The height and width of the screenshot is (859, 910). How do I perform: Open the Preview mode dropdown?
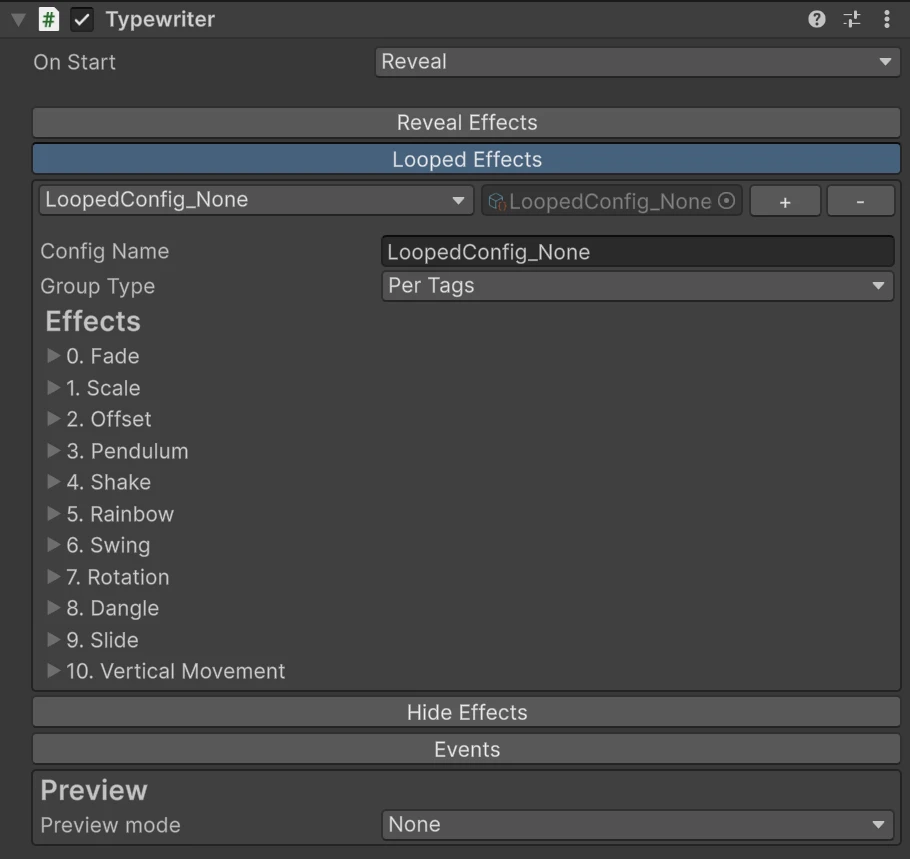637,825
